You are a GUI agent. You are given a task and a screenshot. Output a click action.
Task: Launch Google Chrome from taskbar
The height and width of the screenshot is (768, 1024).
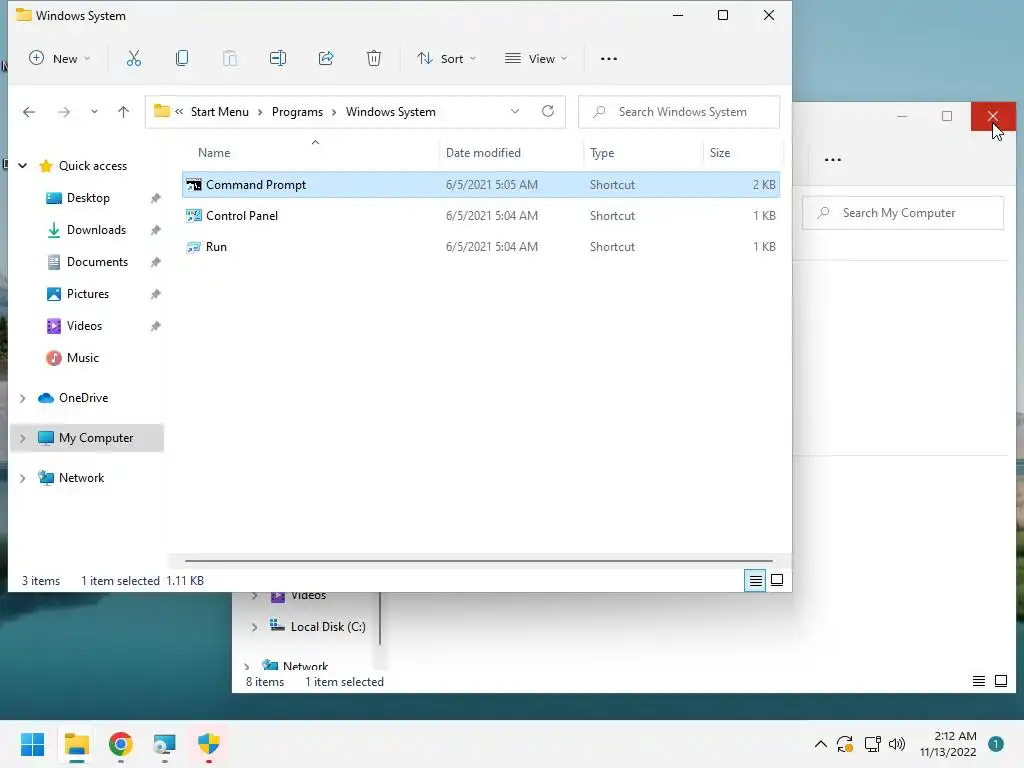[x=121, y=744]
